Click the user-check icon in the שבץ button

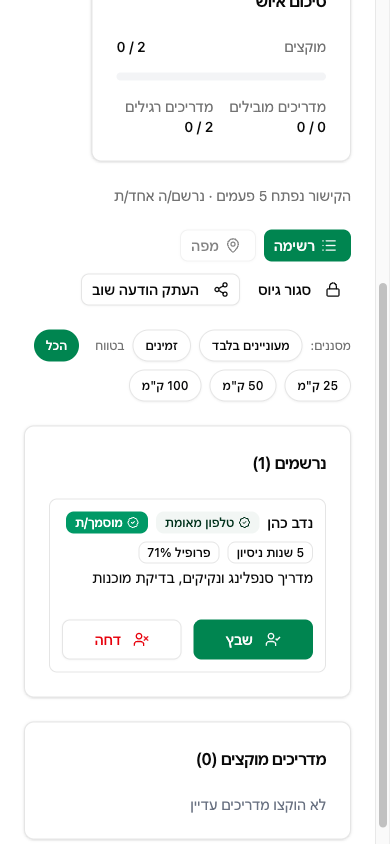[273, 639]
